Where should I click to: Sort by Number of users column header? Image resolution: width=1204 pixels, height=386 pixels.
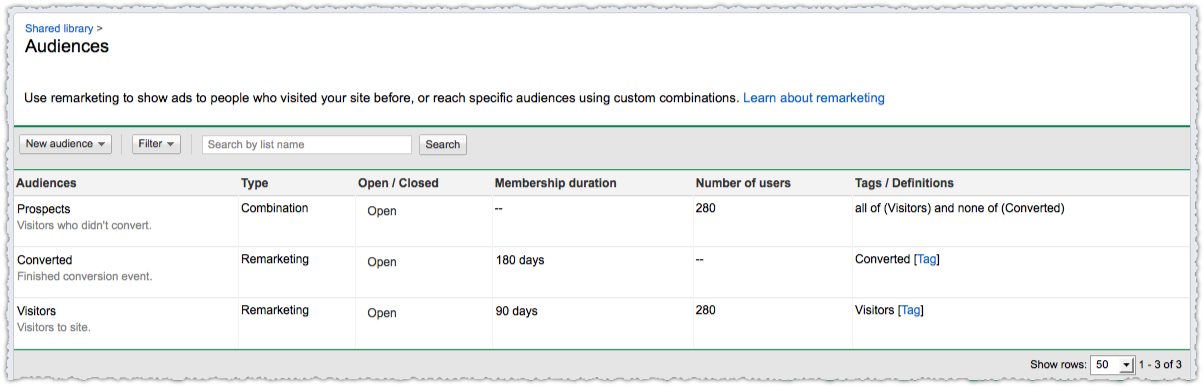[x=743, y=183]
